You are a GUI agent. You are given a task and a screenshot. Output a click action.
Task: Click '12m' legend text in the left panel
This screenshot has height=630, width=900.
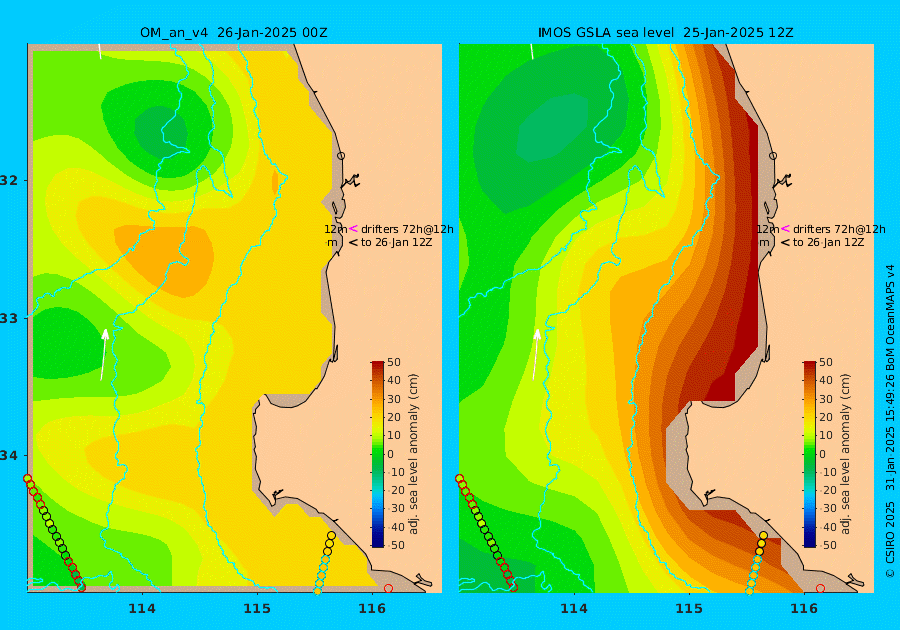click(336, 229)
